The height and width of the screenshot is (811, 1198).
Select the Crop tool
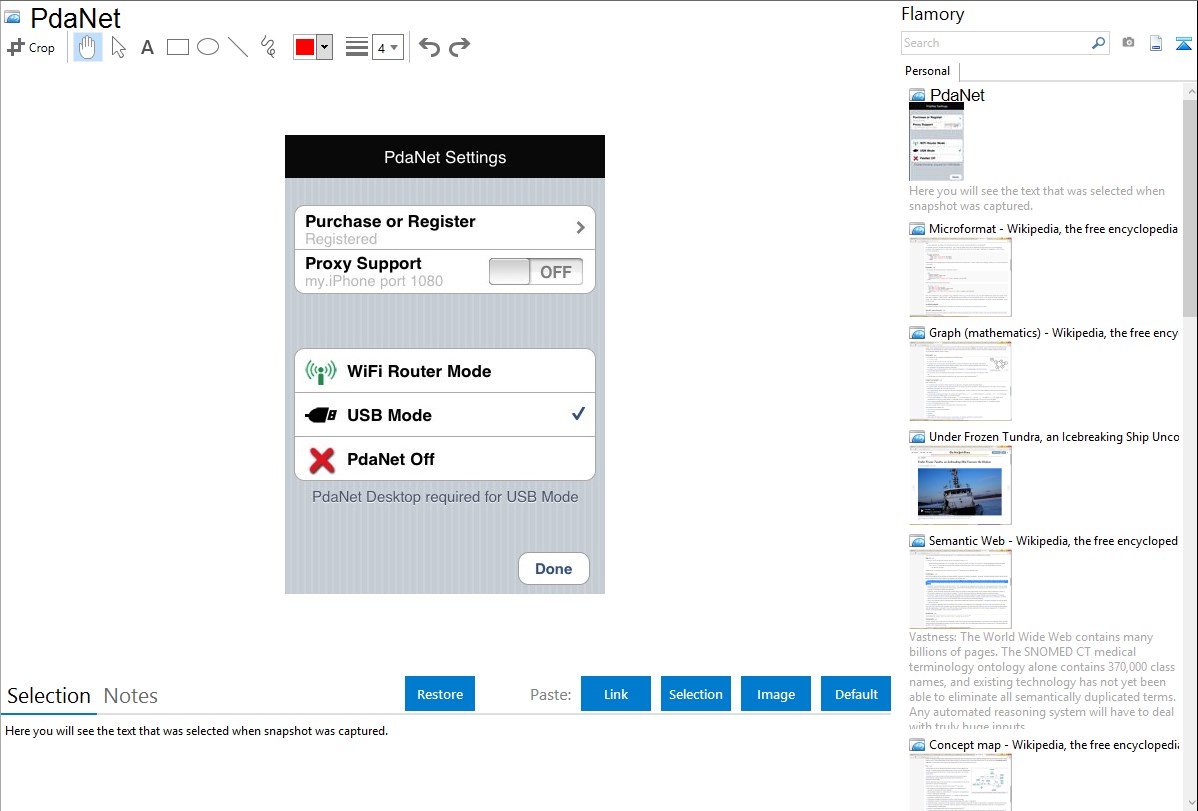tap(31, 47)
